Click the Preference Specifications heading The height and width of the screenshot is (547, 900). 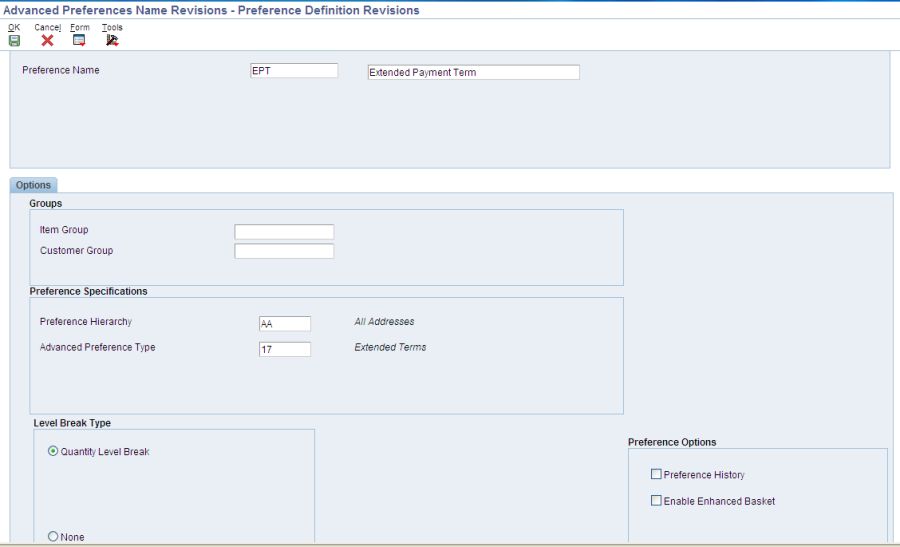(88, 291)
